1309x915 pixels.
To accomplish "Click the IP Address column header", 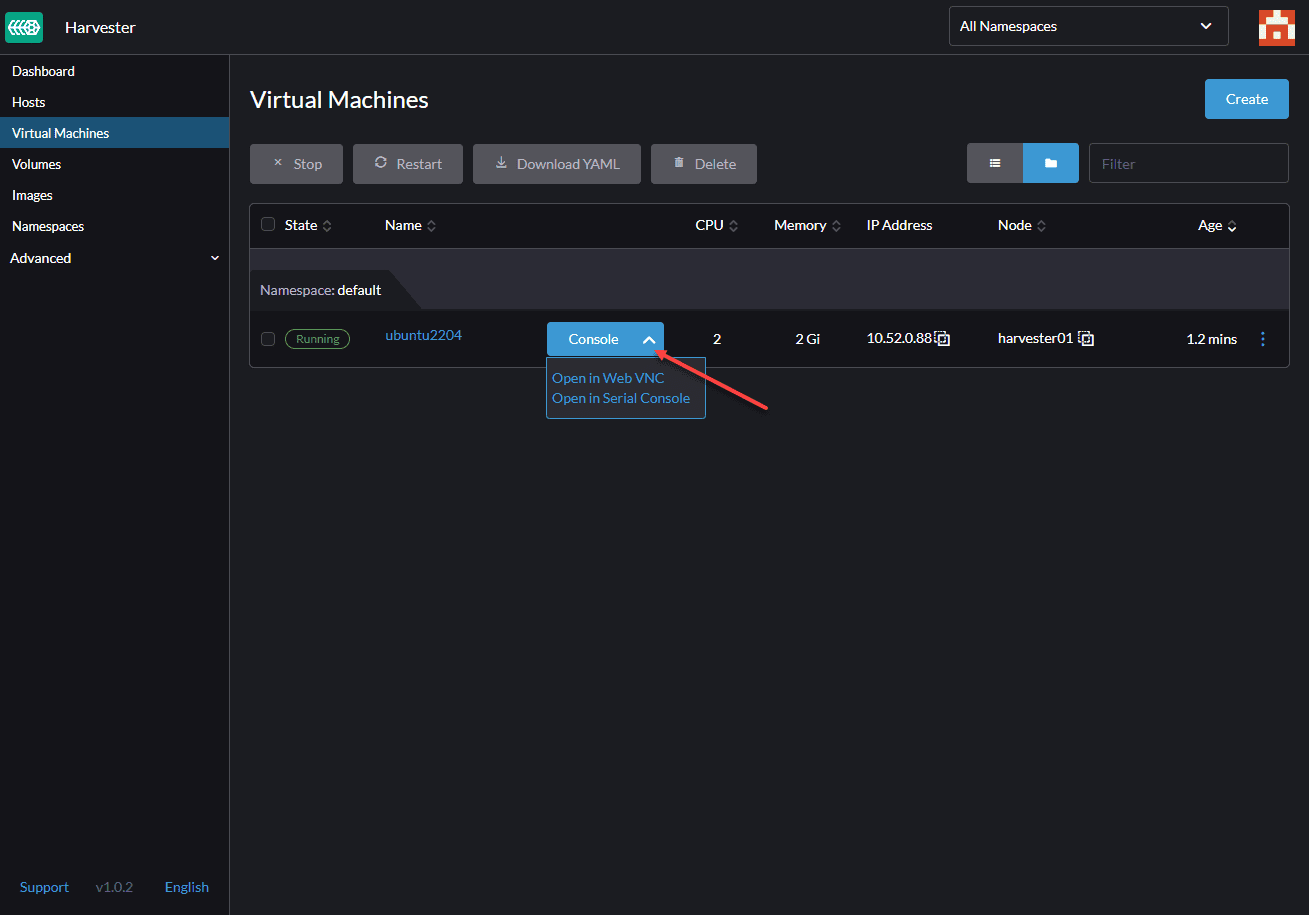I will [x=899, y=226].
